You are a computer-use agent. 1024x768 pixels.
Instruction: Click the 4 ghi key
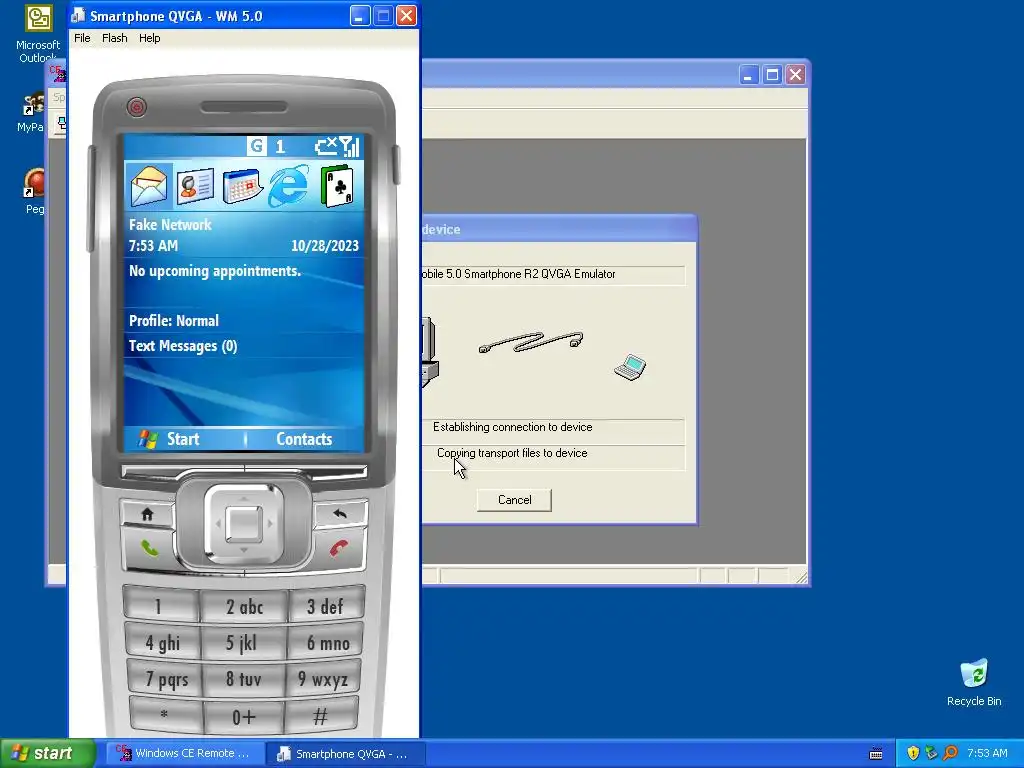[x=162, y=643]
